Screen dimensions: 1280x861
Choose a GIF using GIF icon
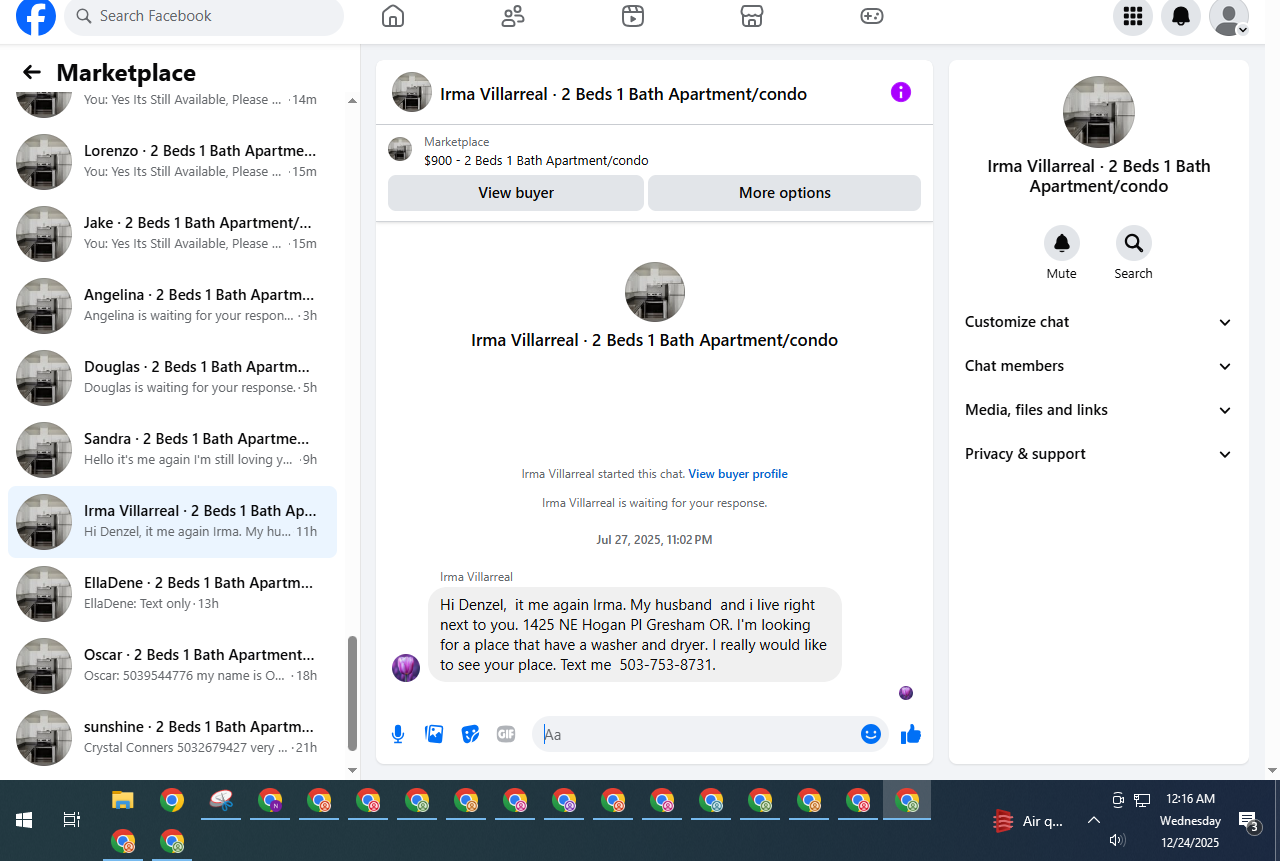[506, 734]
